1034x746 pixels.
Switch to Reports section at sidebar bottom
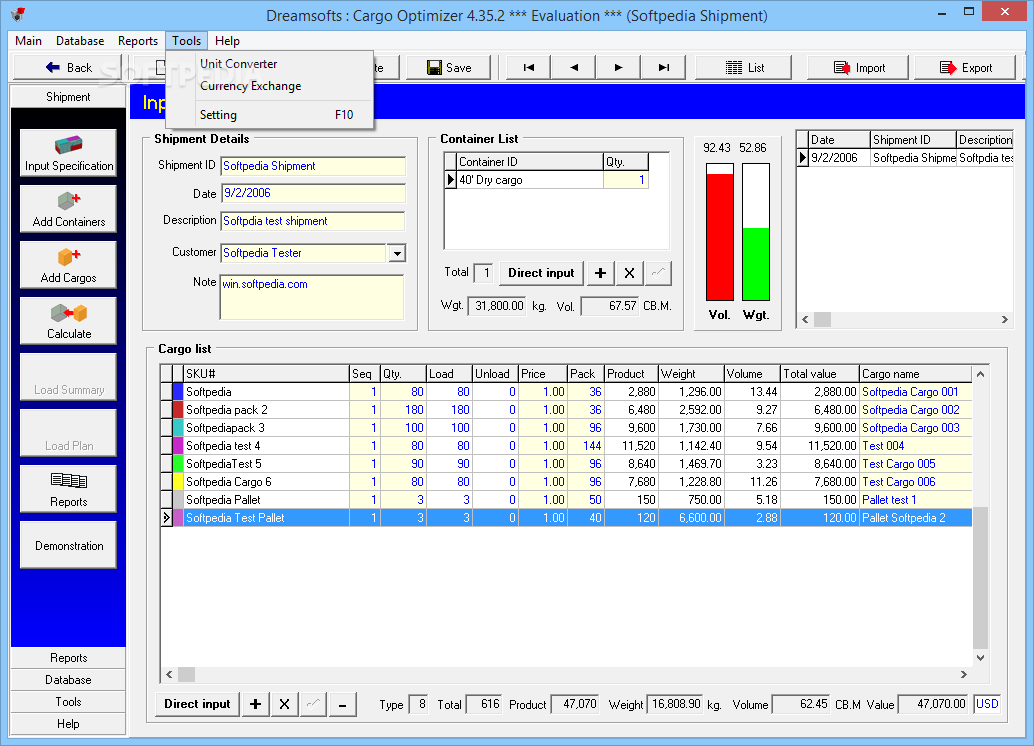tap(68, 658)
